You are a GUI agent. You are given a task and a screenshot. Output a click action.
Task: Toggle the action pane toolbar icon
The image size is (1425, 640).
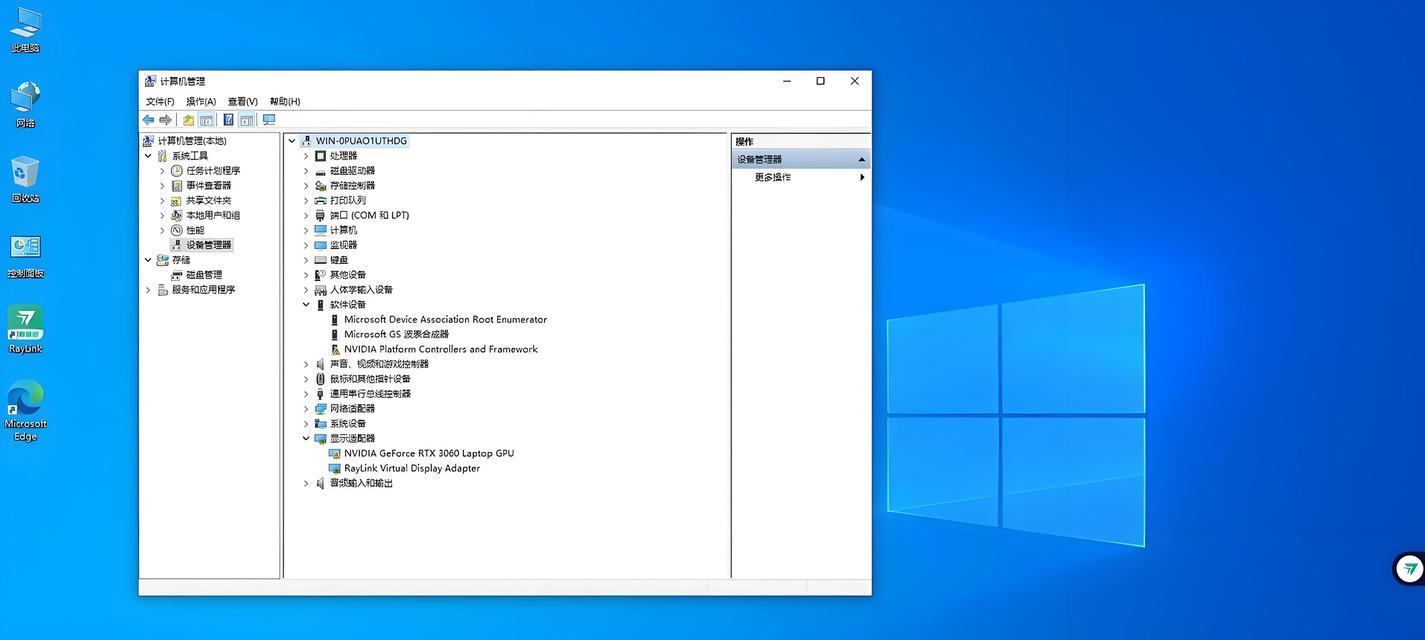(x=242, y=117)
